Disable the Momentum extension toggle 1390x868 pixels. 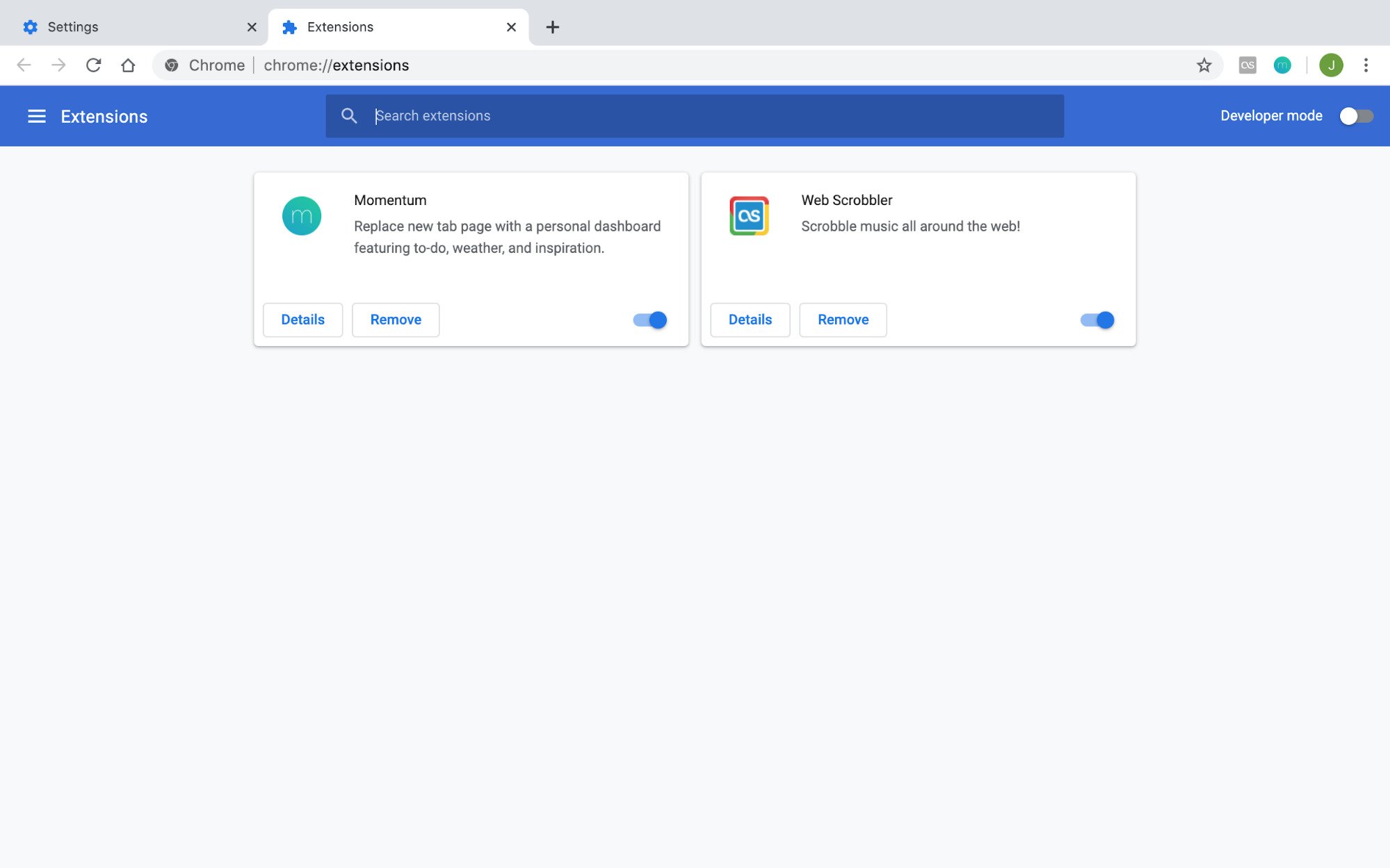pyautogui.click(x=650, y=320)
